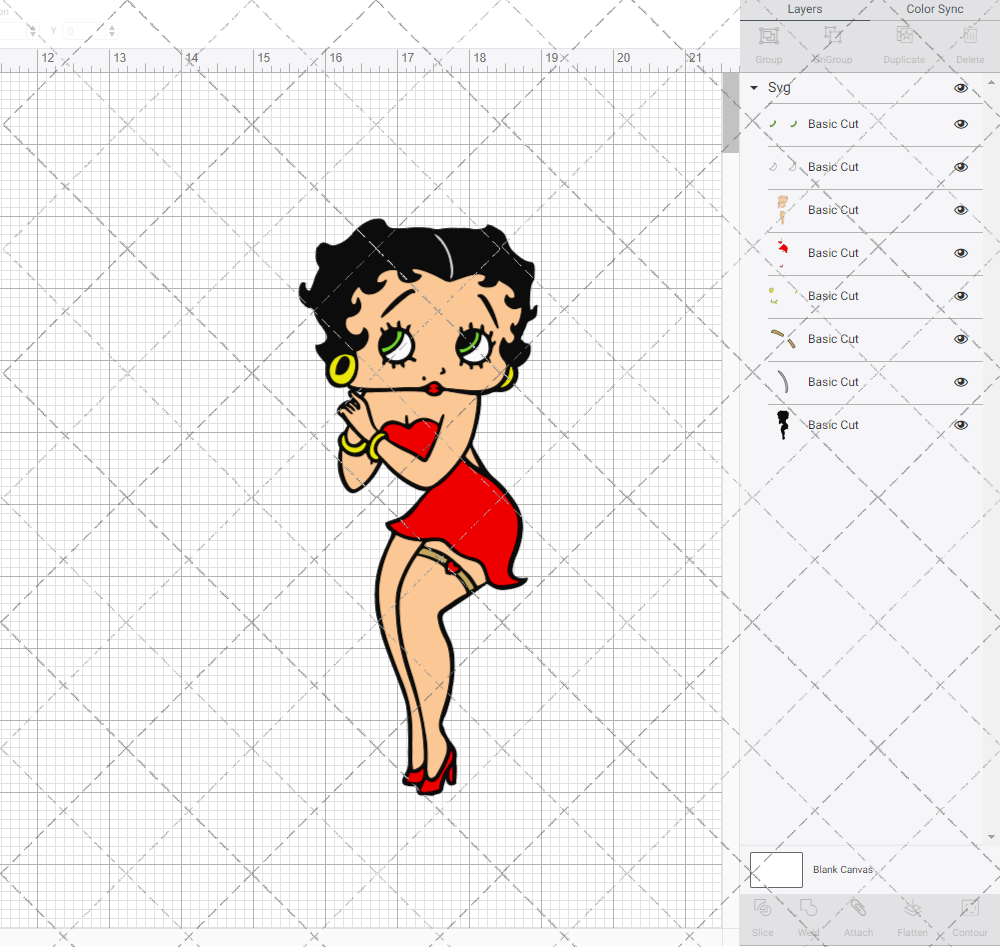Select the yellow jewelry Basic Cut layer

(x=833, y=296)
